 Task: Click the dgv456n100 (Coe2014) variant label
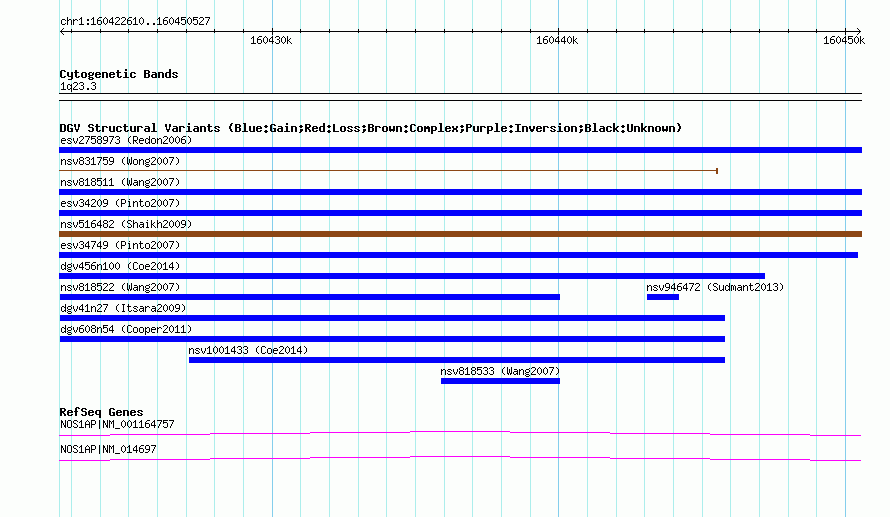click(120, 266)
